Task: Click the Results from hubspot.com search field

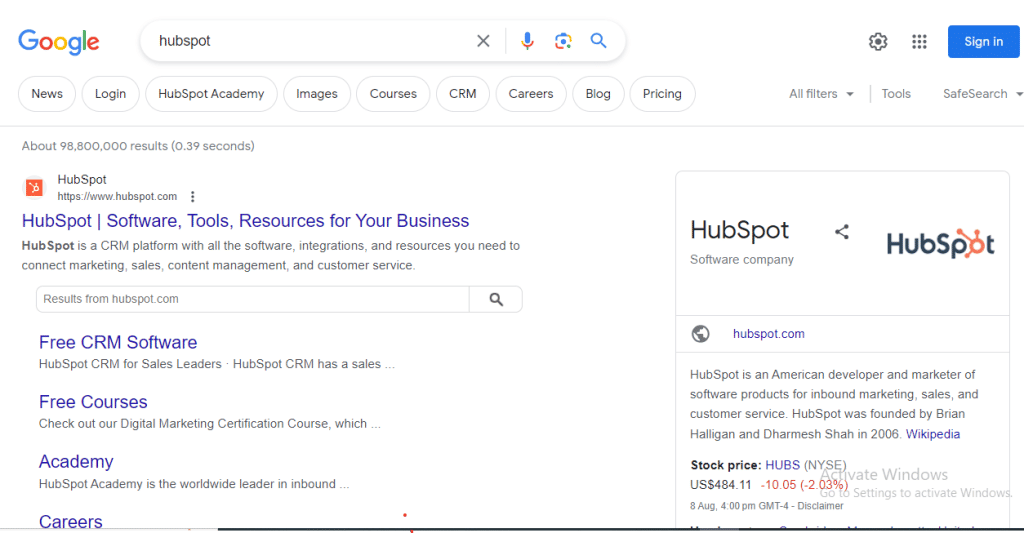Action: [253, 299]
